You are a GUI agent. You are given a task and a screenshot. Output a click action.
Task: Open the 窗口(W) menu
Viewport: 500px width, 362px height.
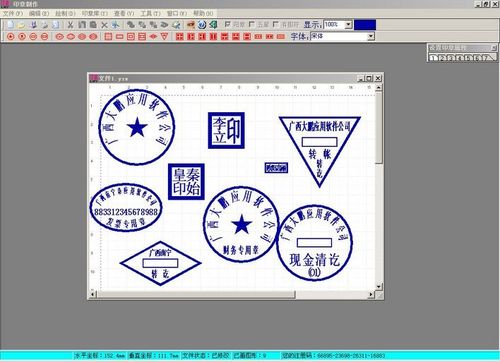tap(177, 14)
